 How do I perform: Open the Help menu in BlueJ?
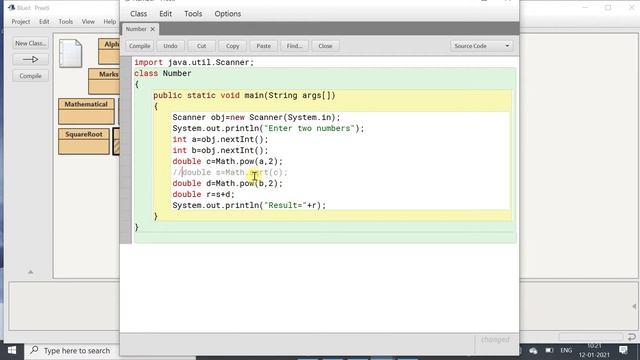(109, 22)
